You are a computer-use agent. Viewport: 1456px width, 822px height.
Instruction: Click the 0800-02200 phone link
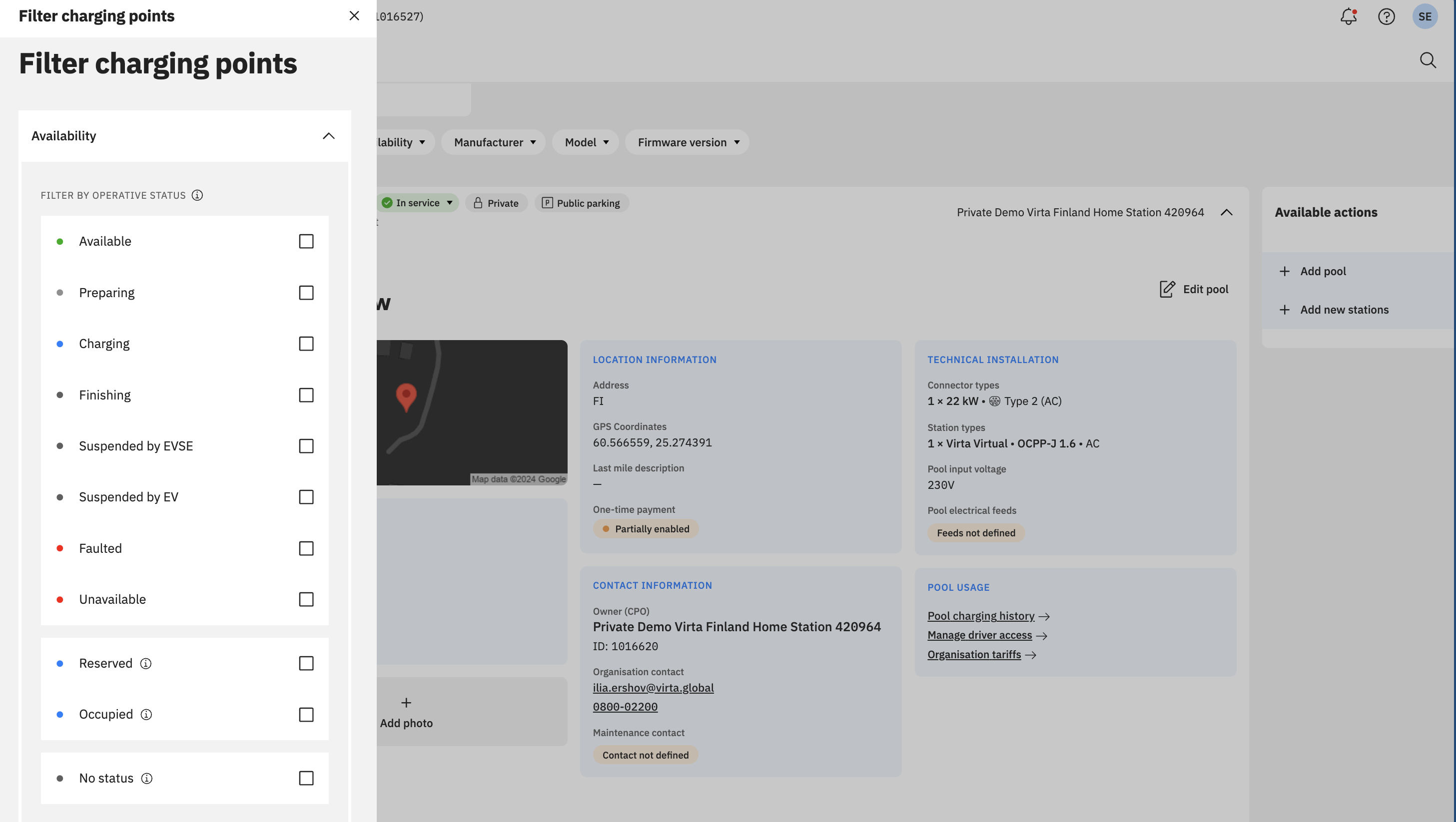[625, 707]
